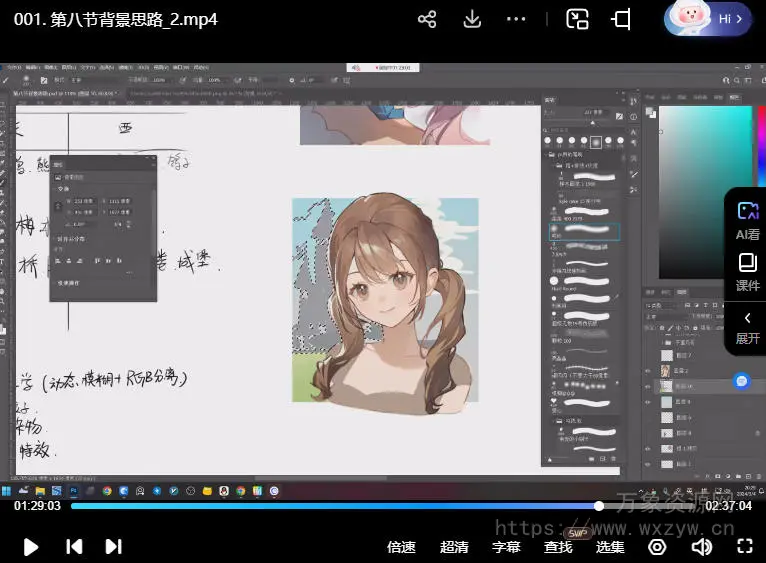Click the blue chat bubble floating icon
Viewport: 766px width, 563px height.
pos(741,381)
